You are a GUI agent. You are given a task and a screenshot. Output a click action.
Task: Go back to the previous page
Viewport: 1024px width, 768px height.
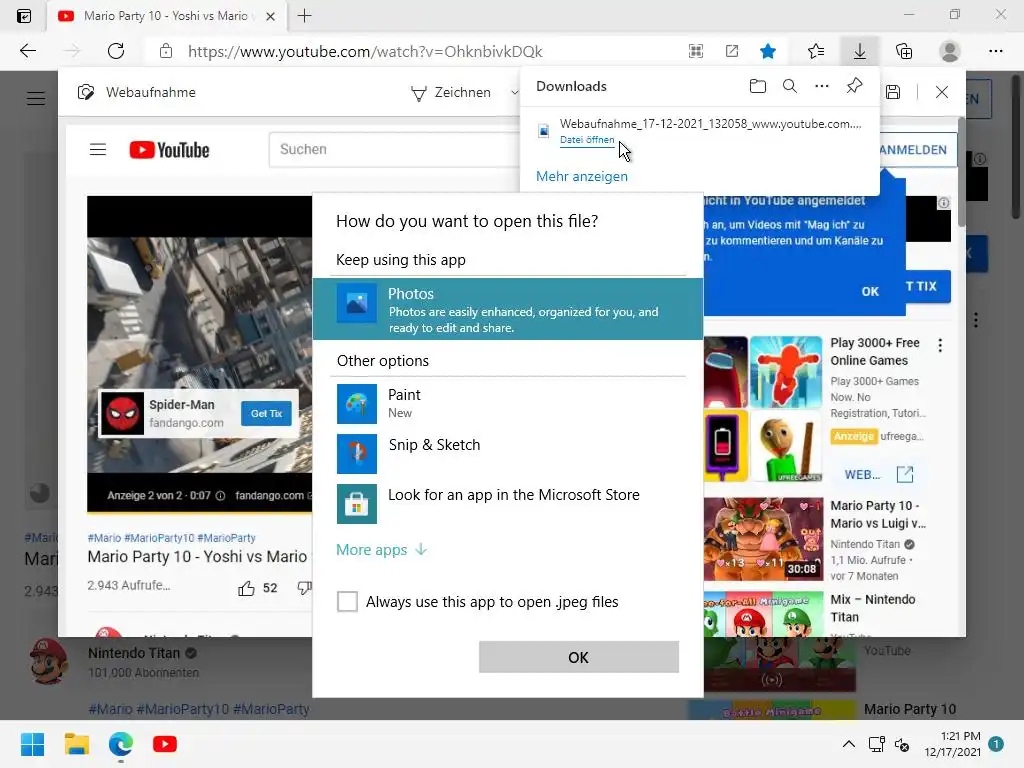point(28,51)
